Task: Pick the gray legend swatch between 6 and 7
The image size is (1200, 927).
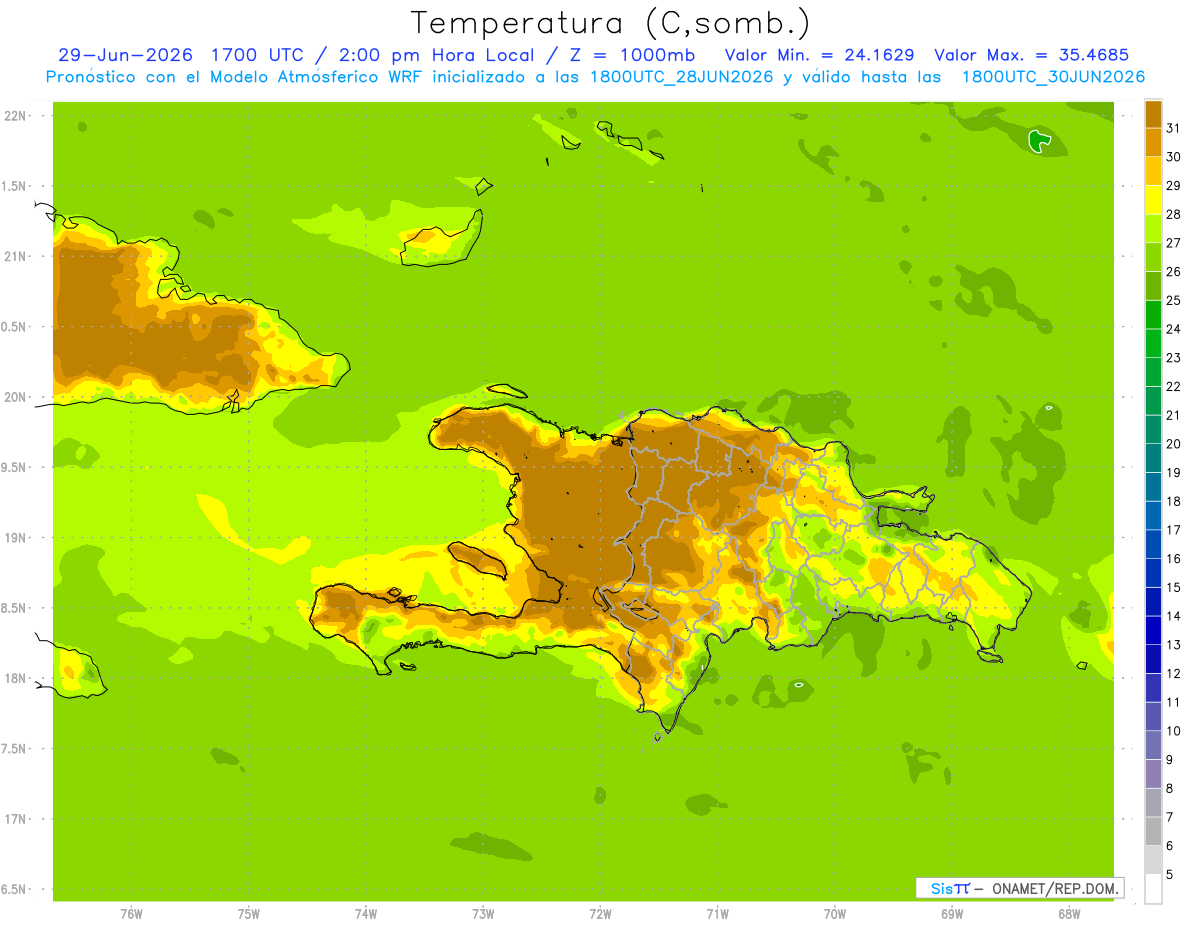Action: 1153,831
